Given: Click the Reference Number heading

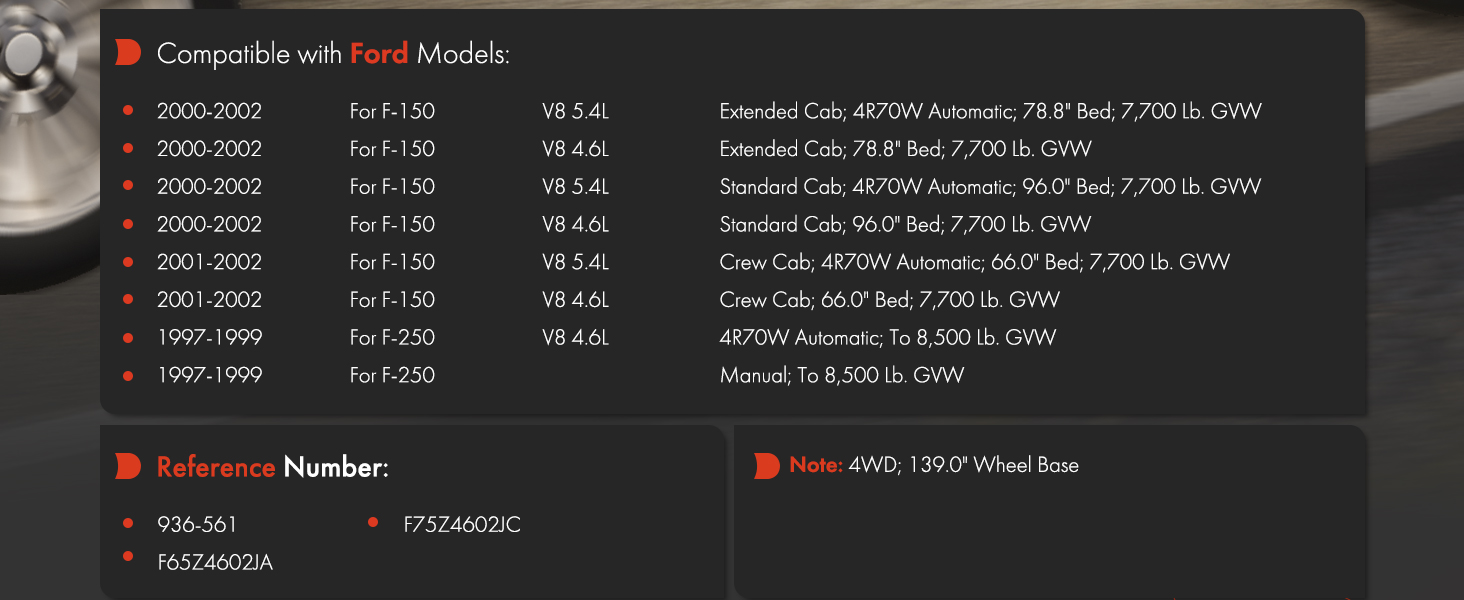Looking at the screenshot, I should [x=272, y=467].
